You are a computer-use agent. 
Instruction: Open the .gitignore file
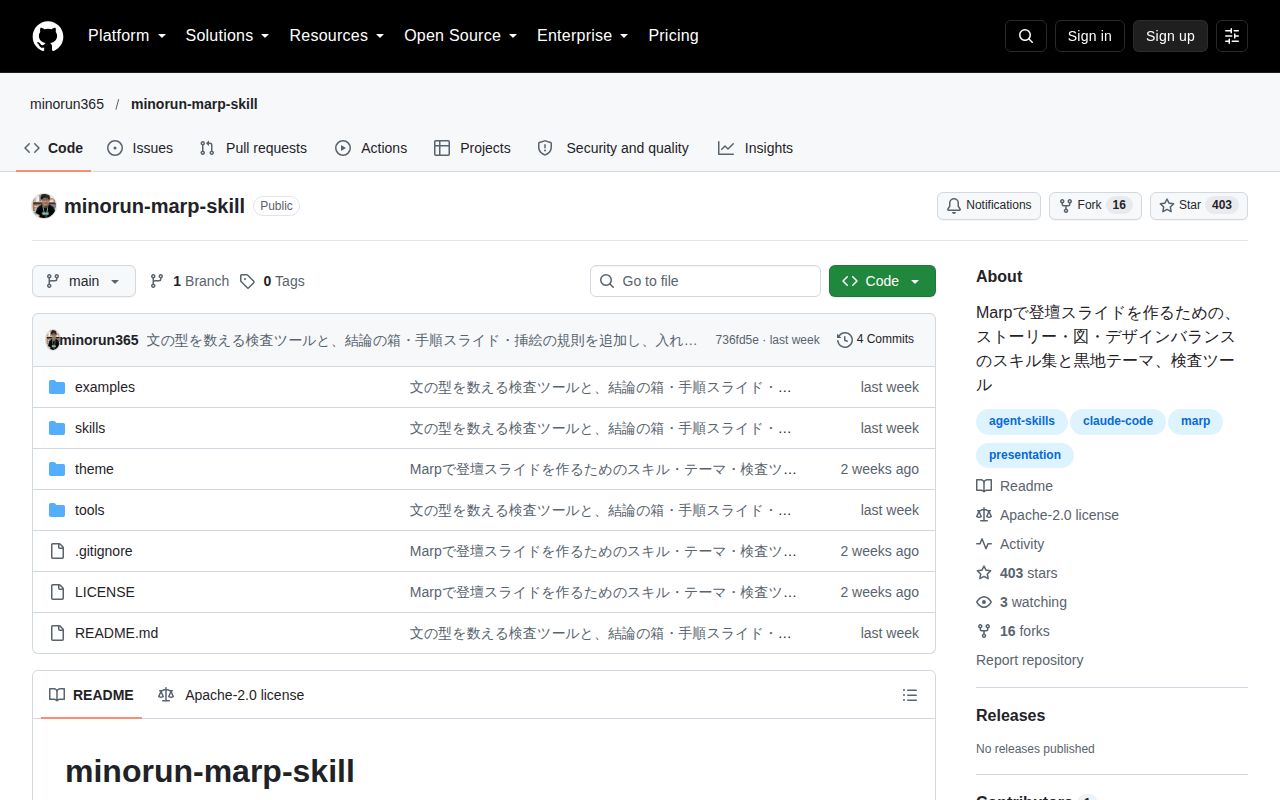[x=104, y=551]
